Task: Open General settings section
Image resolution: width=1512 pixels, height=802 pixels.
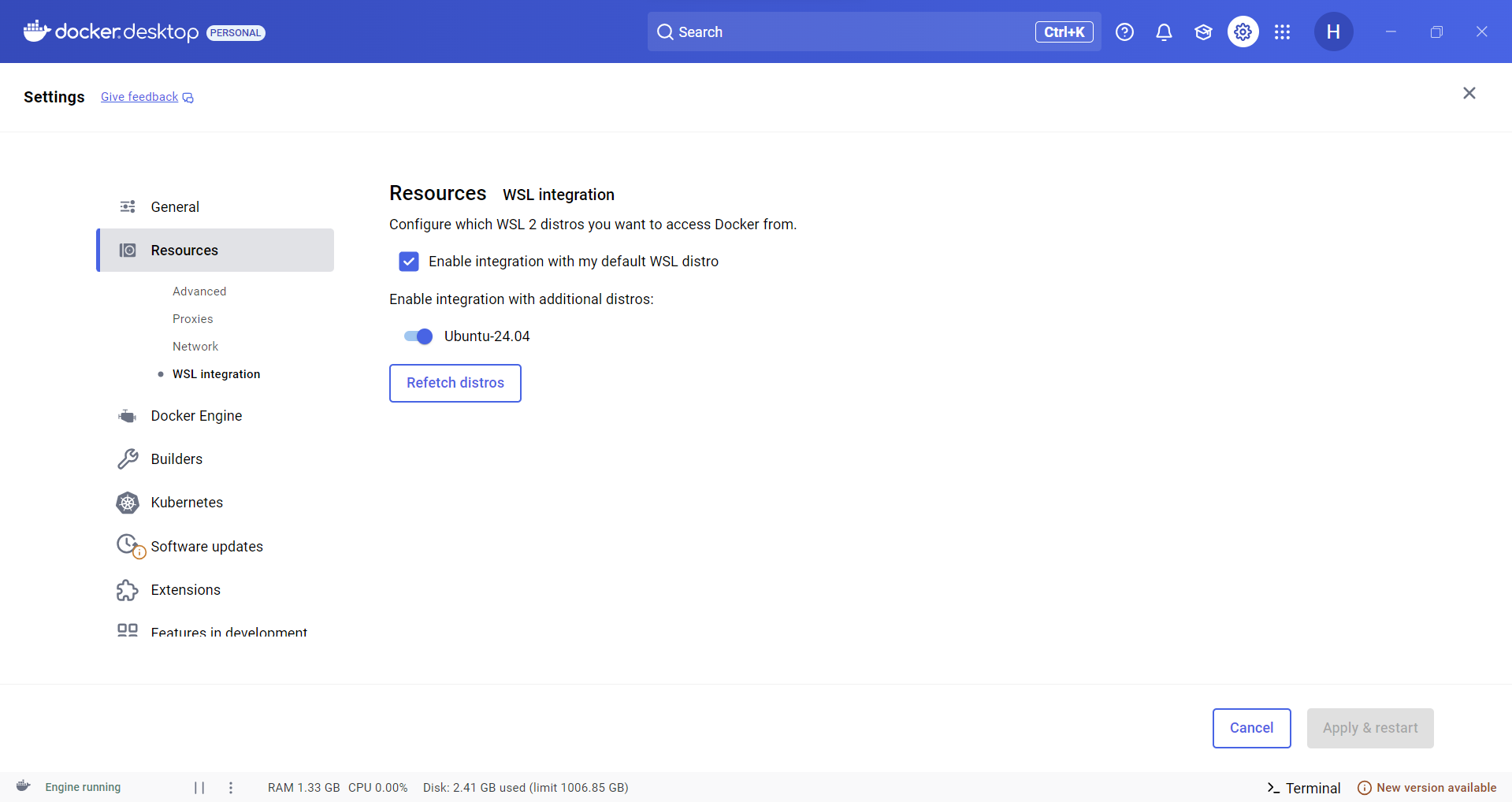Action: click(x=215, y=206)
